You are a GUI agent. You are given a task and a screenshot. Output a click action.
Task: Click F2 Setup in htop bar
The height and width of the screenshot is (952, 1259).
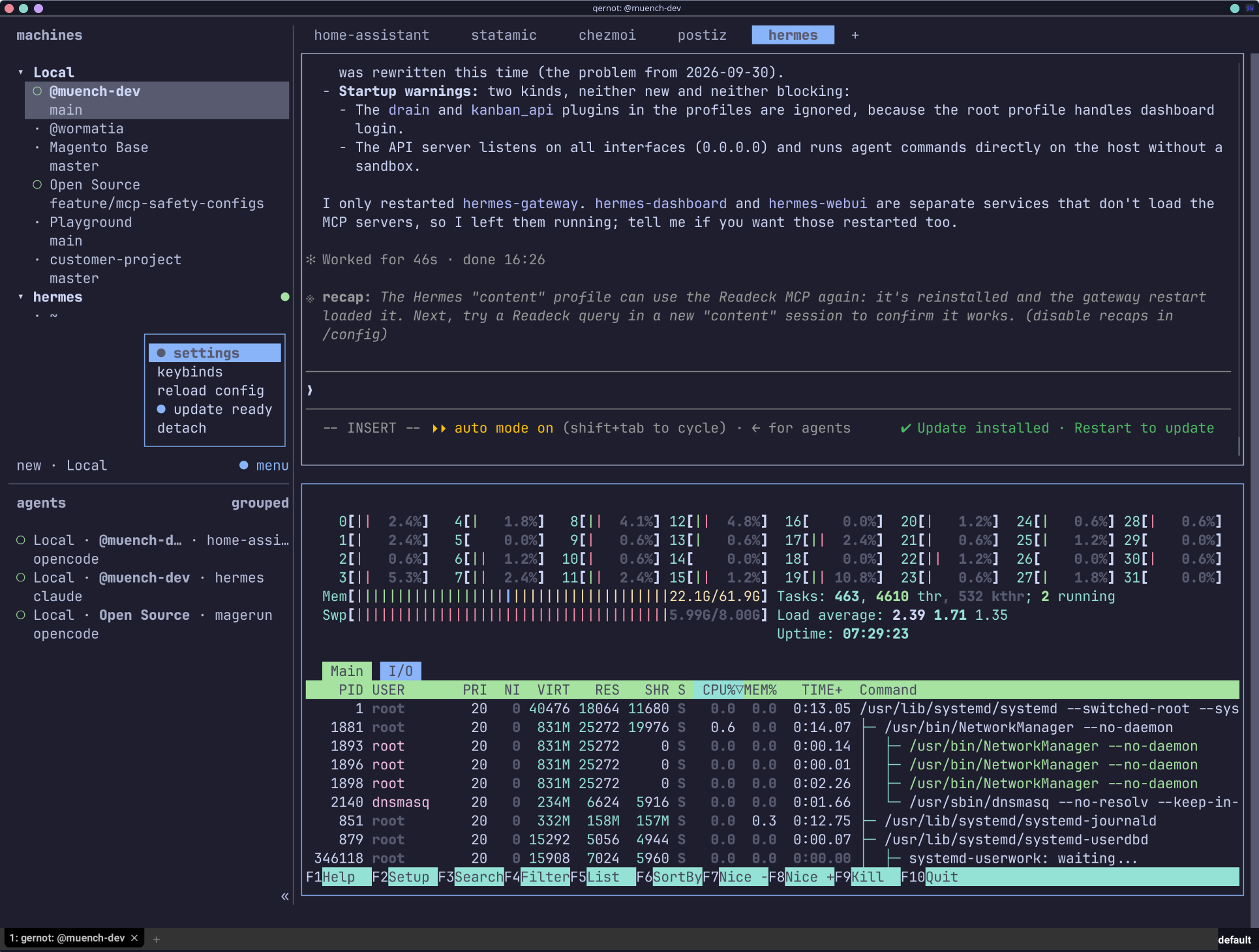coord(404,877)
